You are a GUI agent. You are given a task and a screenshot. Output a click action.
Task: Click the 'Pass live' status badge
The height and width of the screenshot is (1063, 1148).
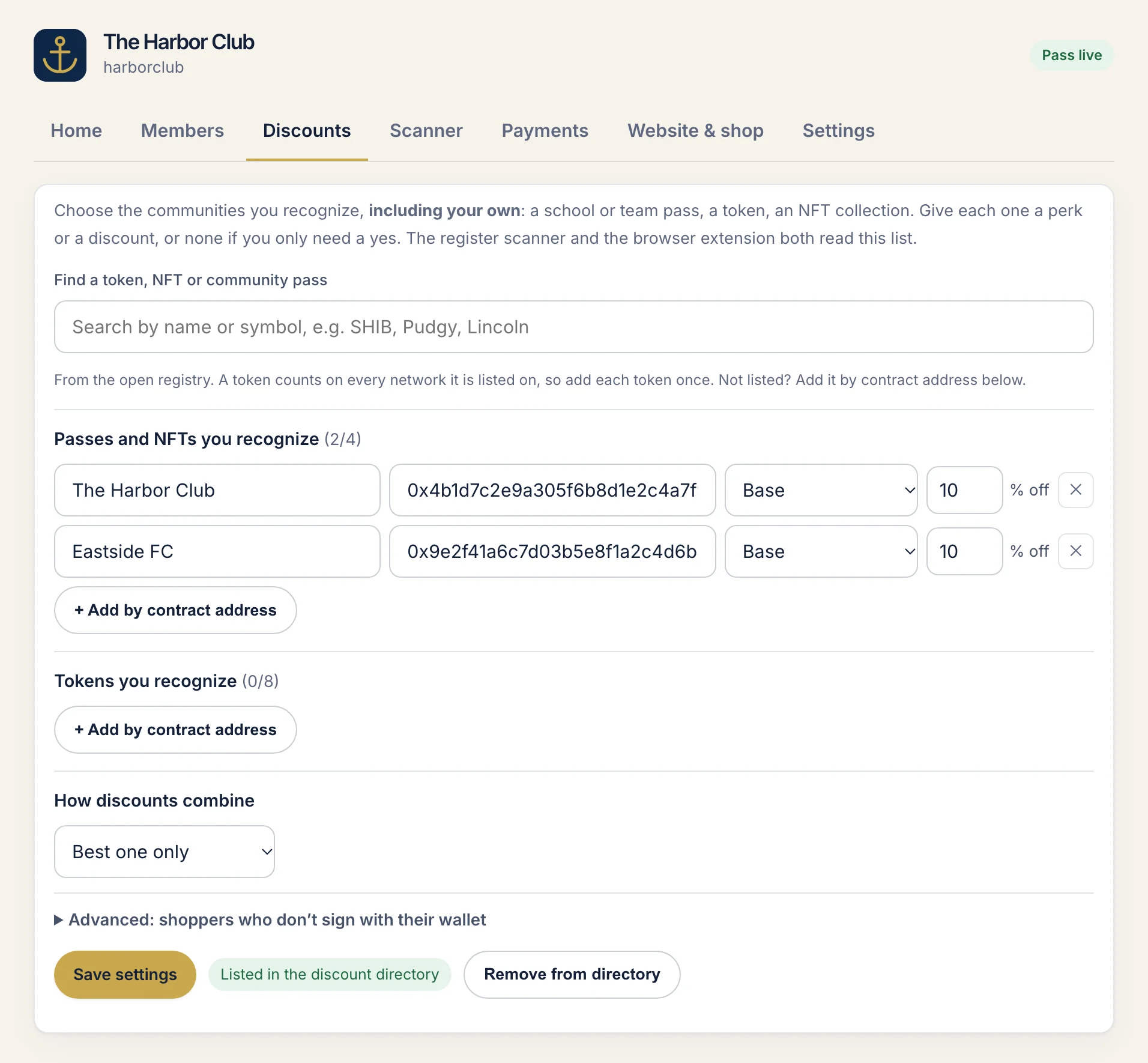click(x=1072, y=55)
